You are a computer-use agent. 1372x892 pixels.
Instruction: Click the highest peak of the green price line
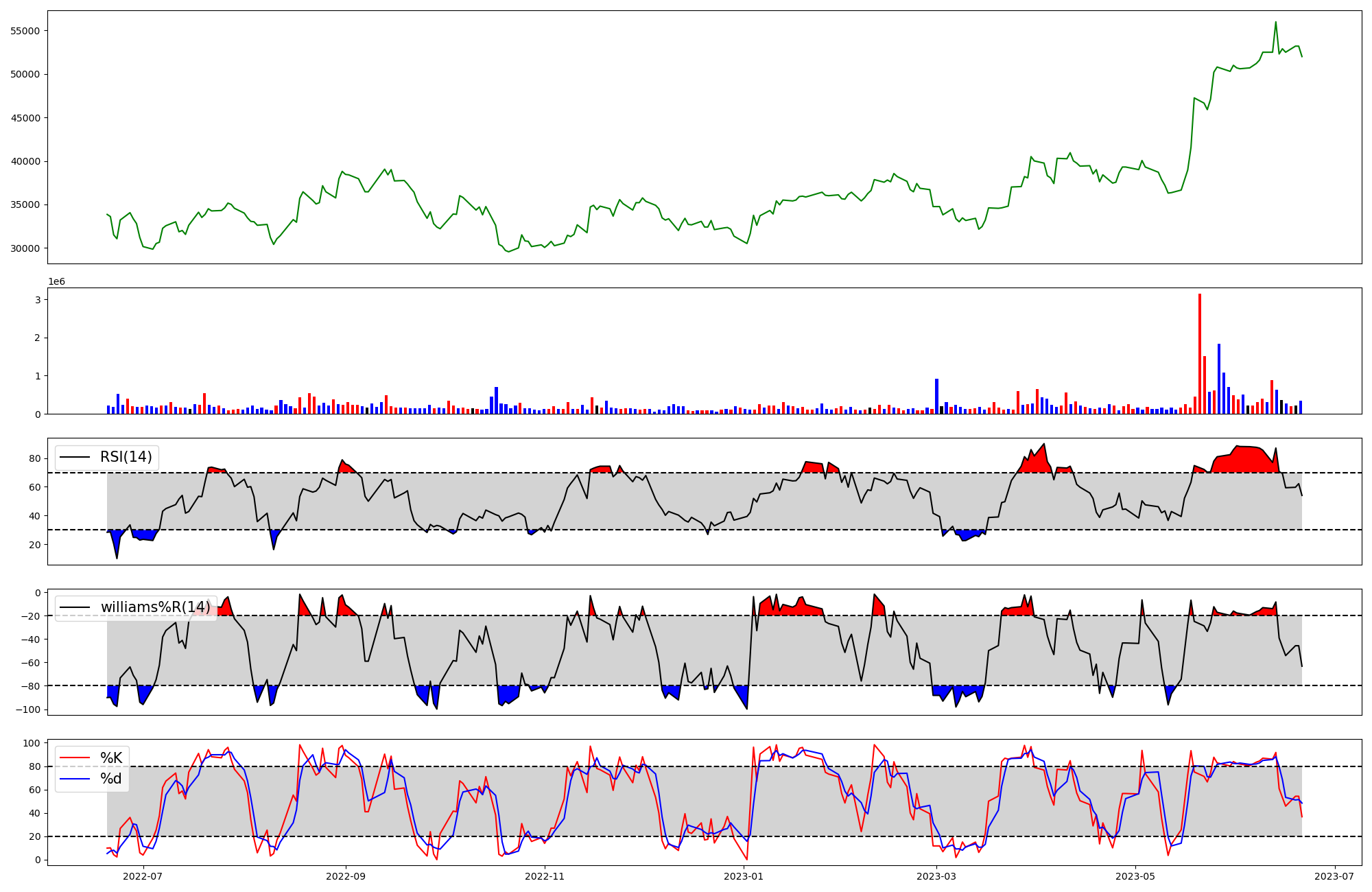(x=1275, y=23)
